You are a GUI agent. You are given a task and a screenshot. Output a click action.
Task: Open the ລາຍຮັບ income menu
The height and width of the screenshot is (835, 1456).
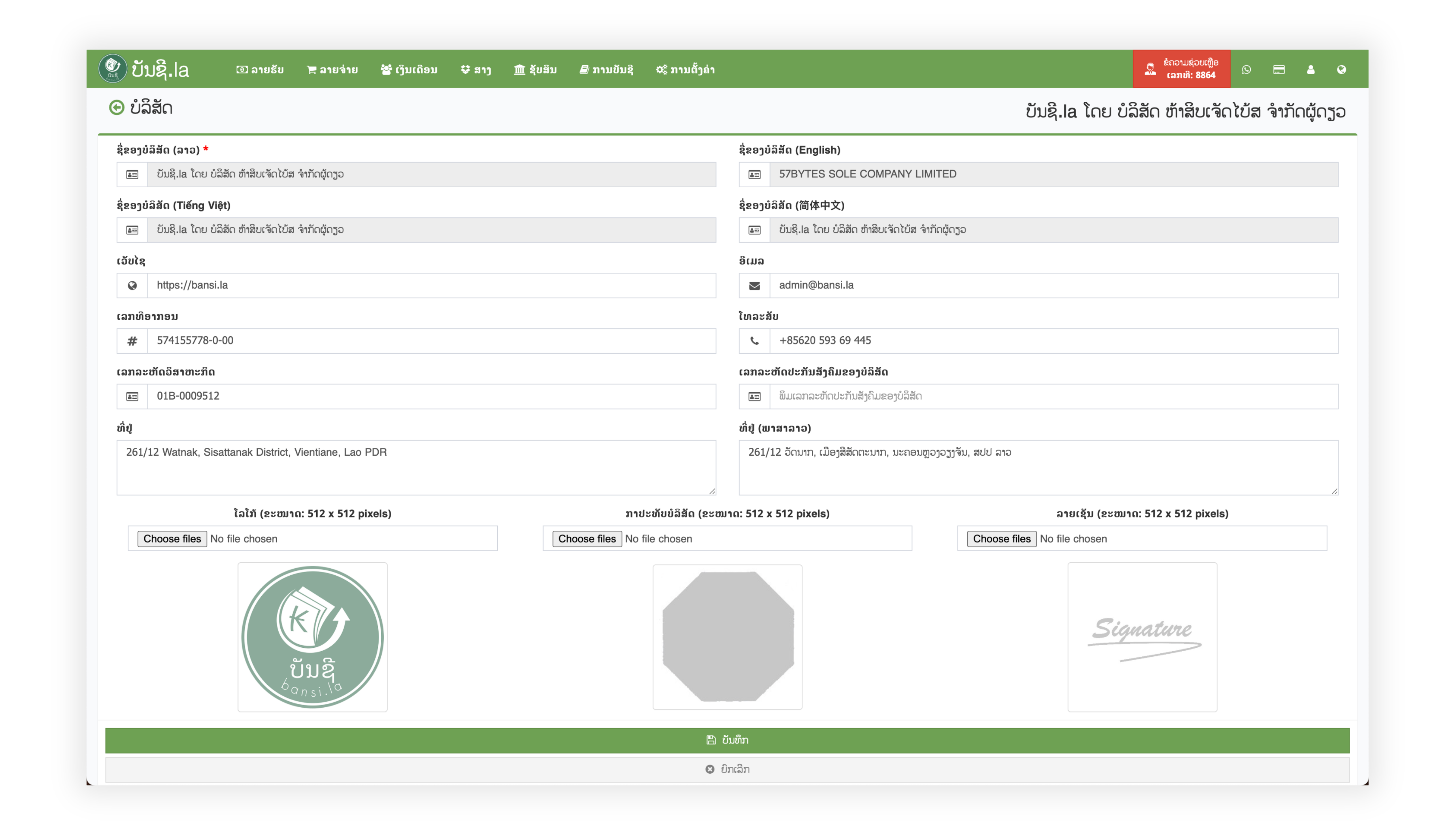tap(260, 69)
